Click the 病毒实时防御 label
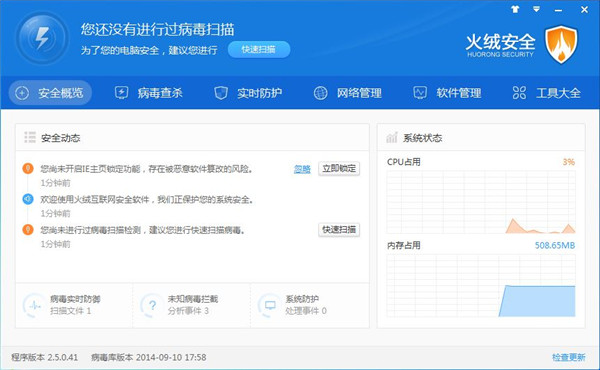The image size is (600, 370). [x=75, y=299]
